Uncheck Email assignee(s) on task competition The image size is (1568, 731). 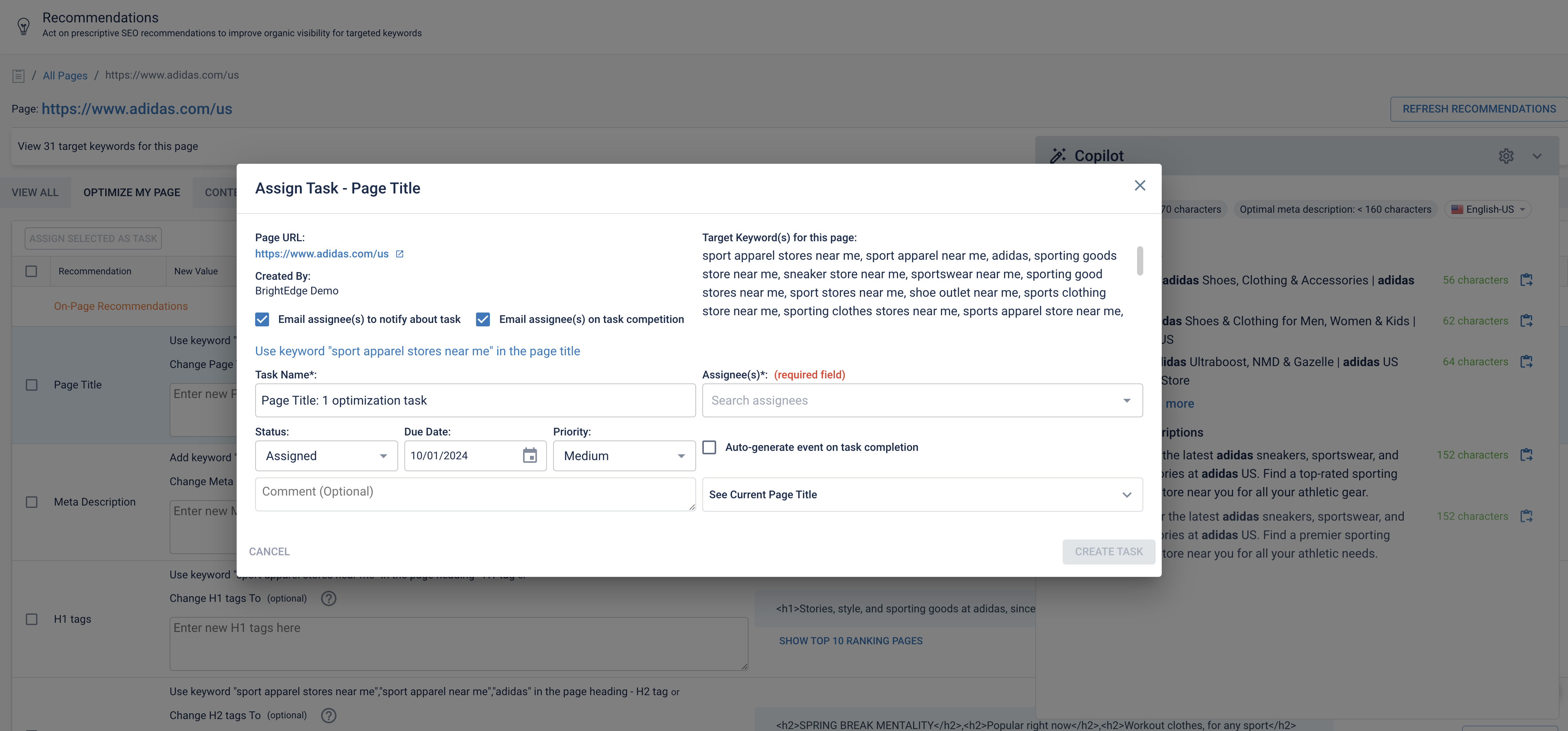(x=483, y=319)
